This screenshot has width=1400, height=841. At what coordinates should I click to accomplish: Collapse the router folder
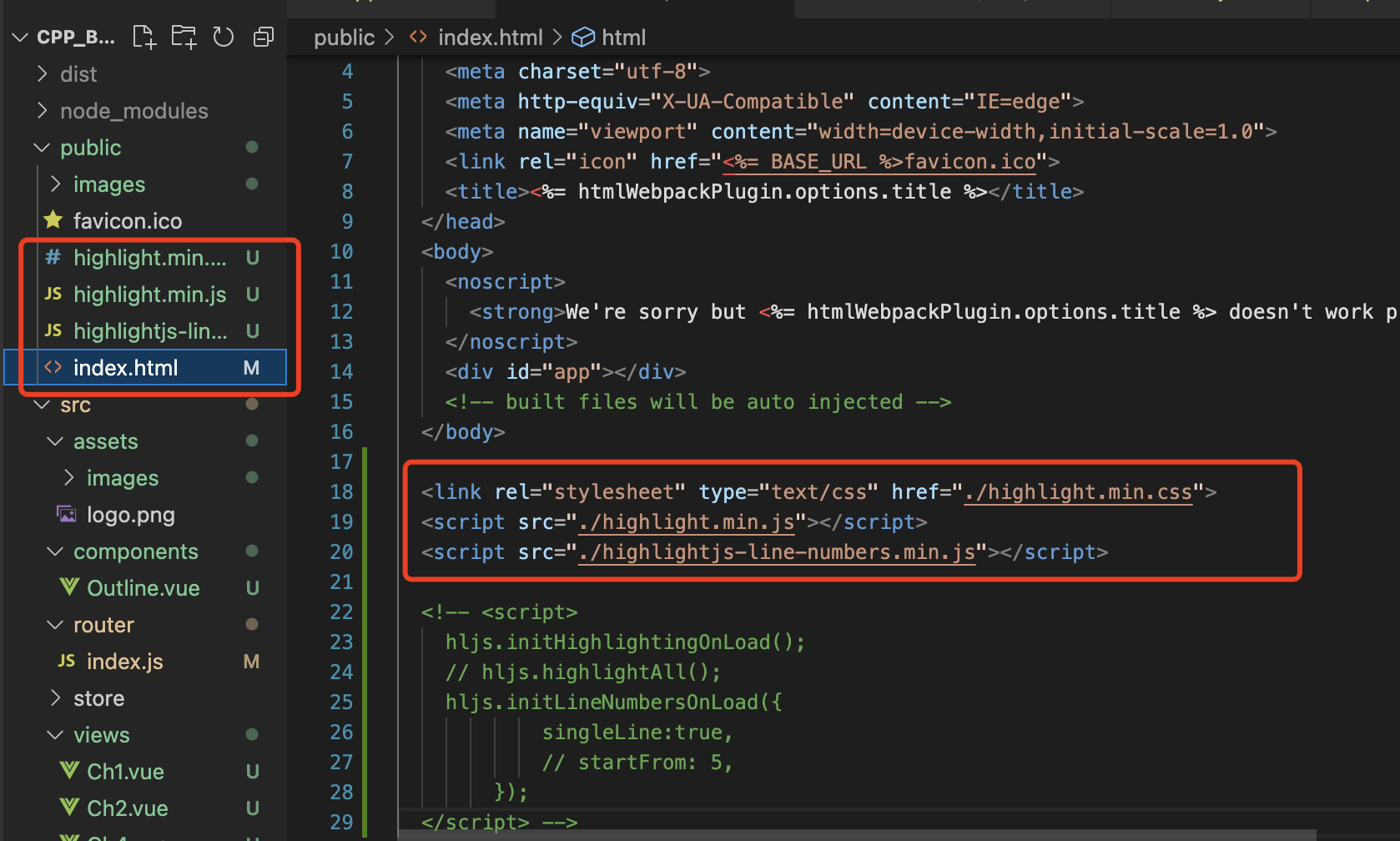point(55,625)
